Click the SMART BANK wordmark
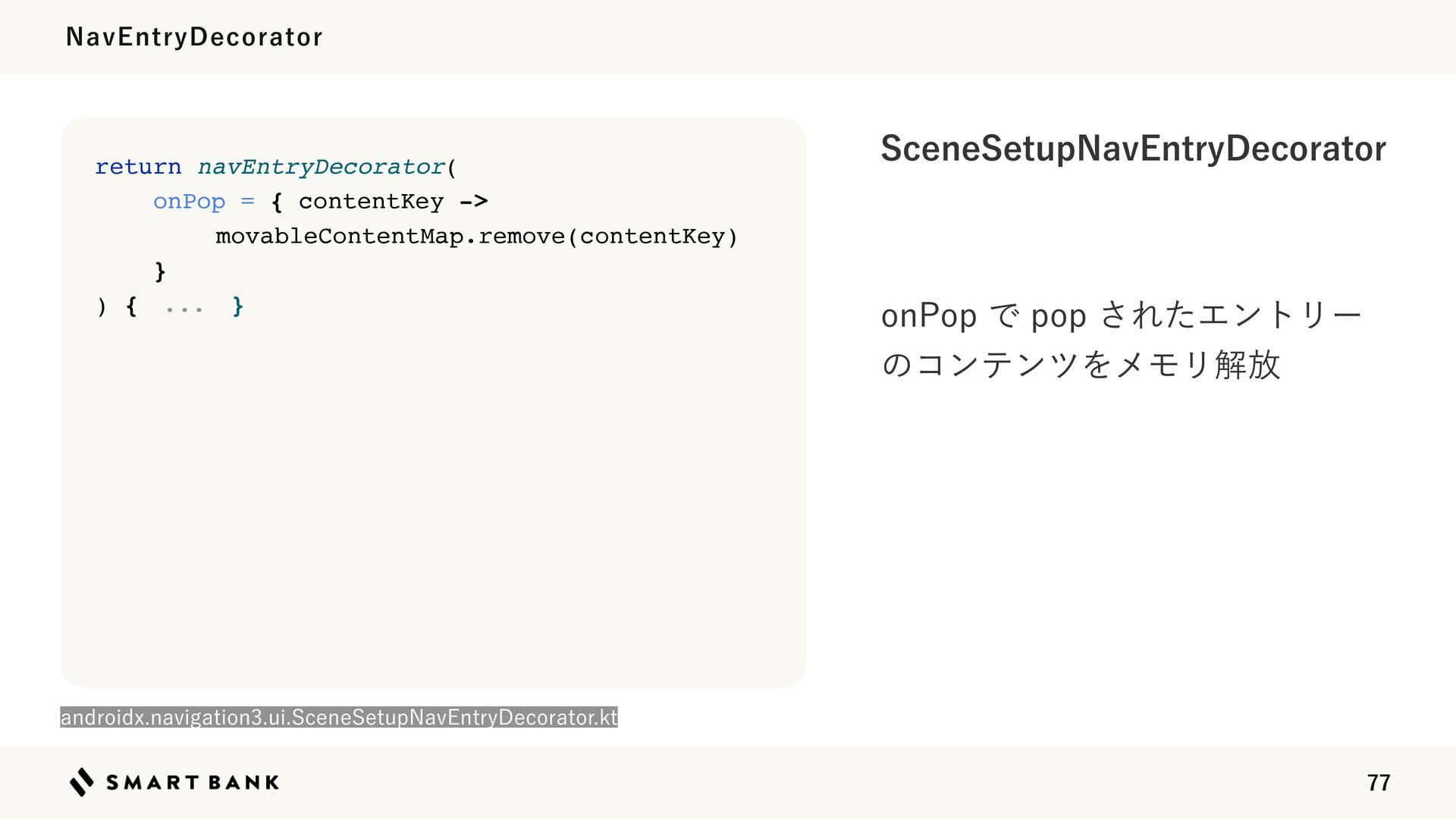This screenshot has width=1456, height=819. [x=193, y=783]
